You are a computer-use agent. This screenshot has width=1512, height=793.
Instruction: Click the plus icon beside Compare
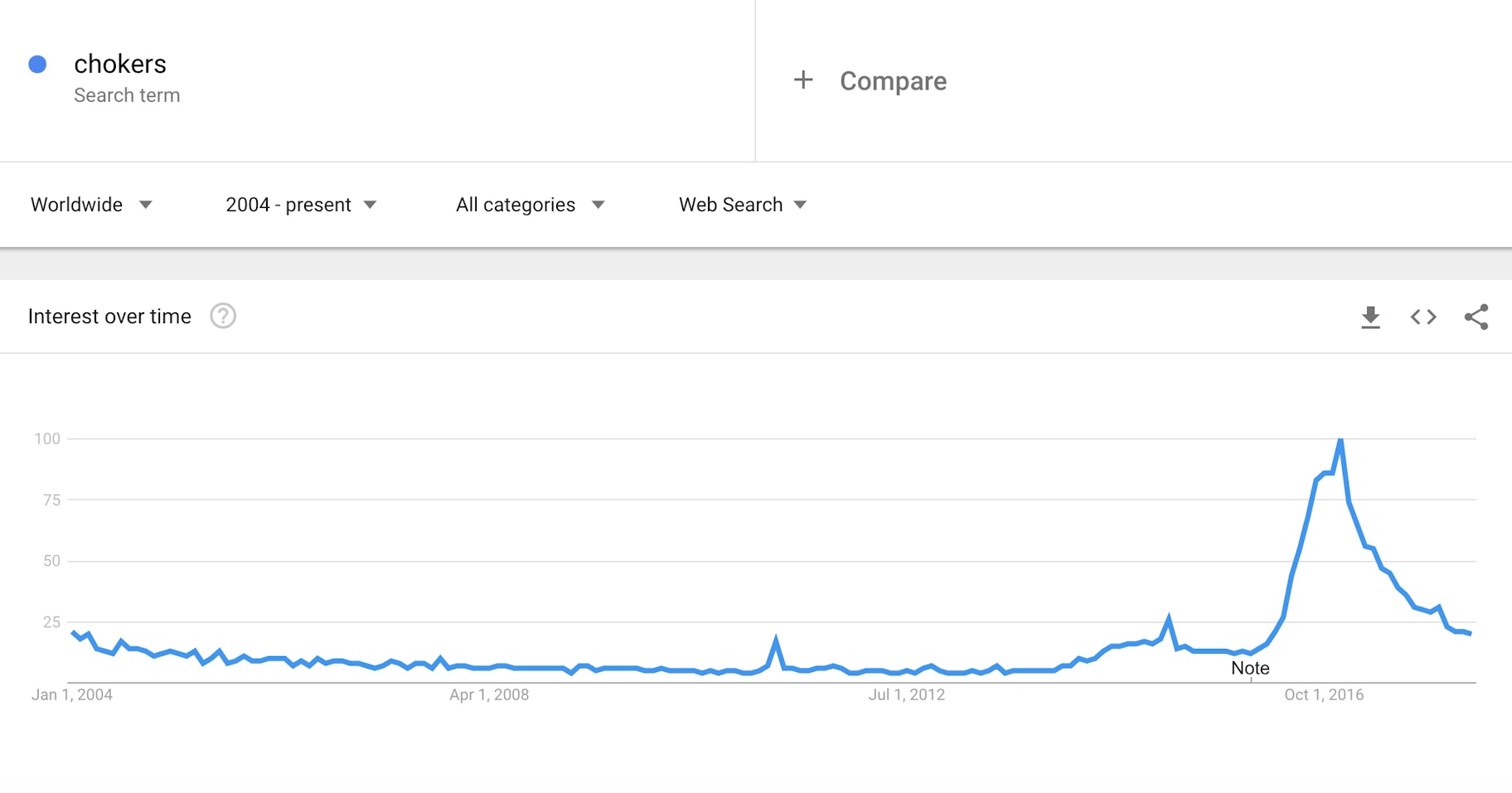803,80
